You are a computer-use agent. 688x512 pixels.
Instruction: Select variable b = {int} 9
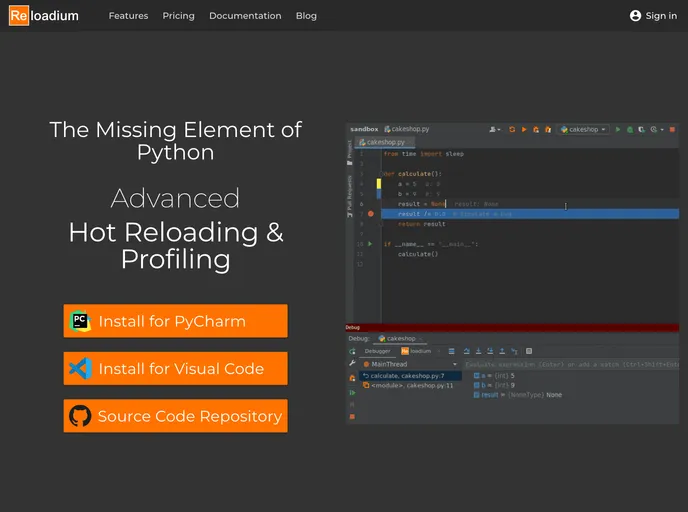[x=494, y=385]
